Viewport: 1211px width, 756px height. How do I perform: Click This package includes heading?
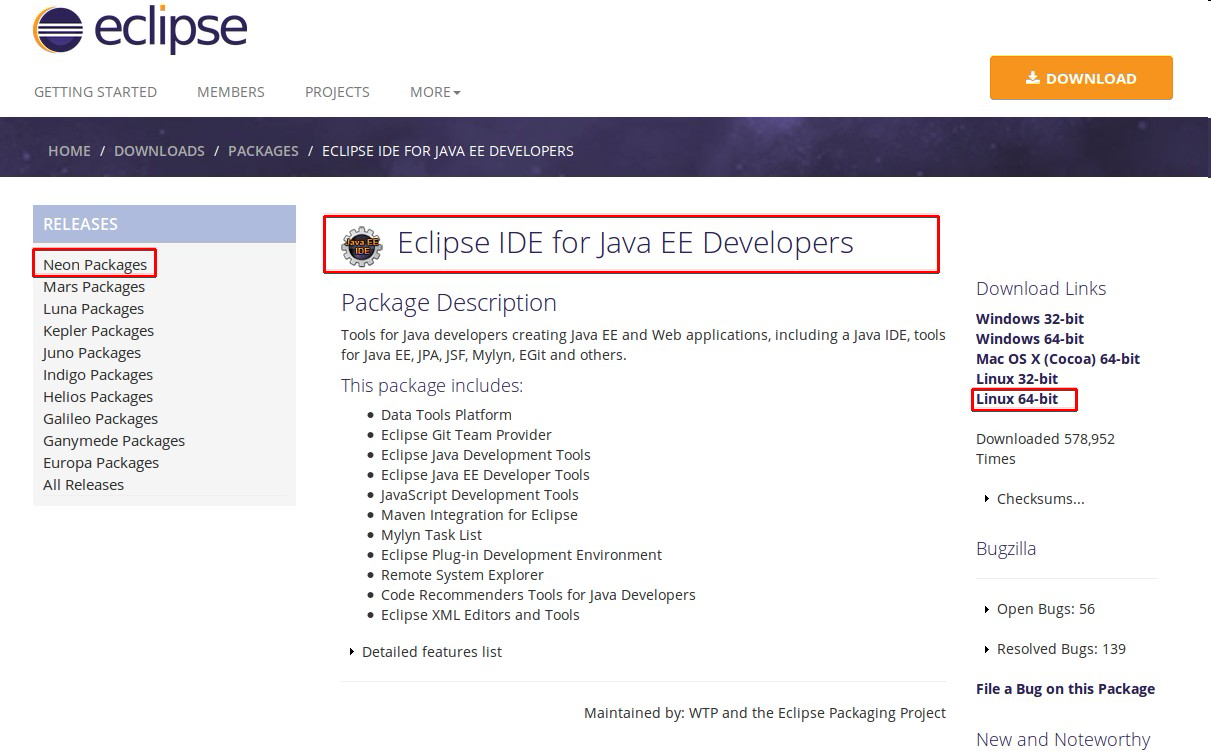pos(432,386)
